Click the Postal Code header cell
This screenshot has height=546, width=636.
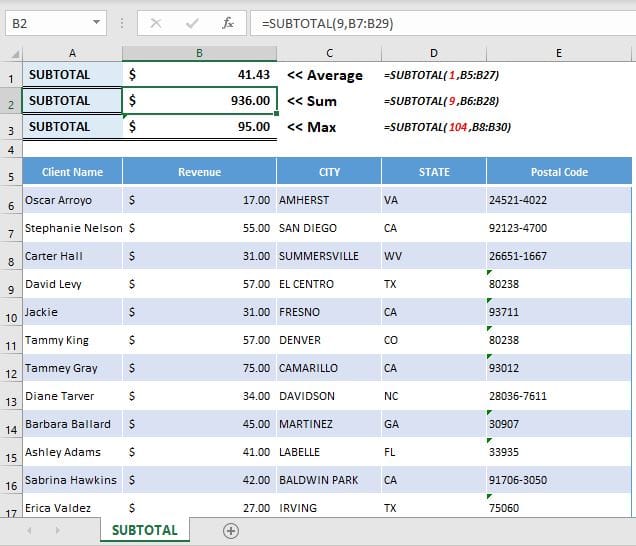tap(559, 172)
